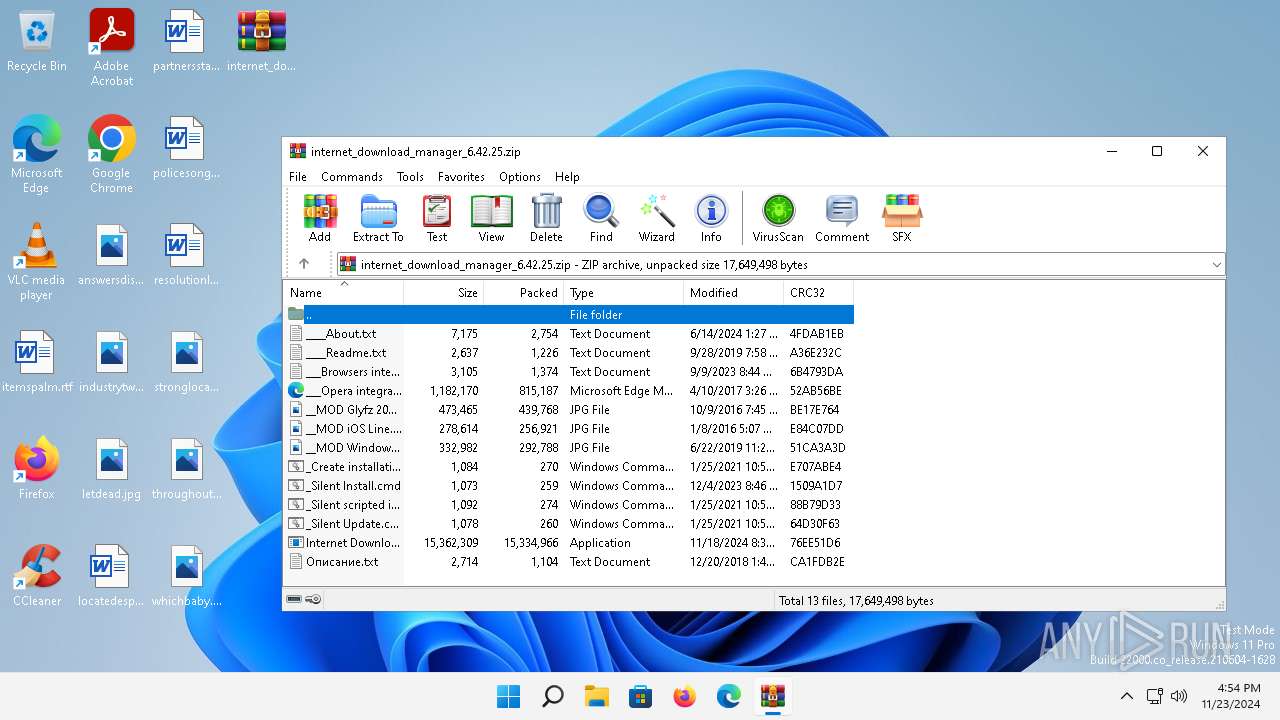This screenshot has height=720, width=1280.
Task: Select the __MOD iOS Line JPG file
Action: (569, 429)
